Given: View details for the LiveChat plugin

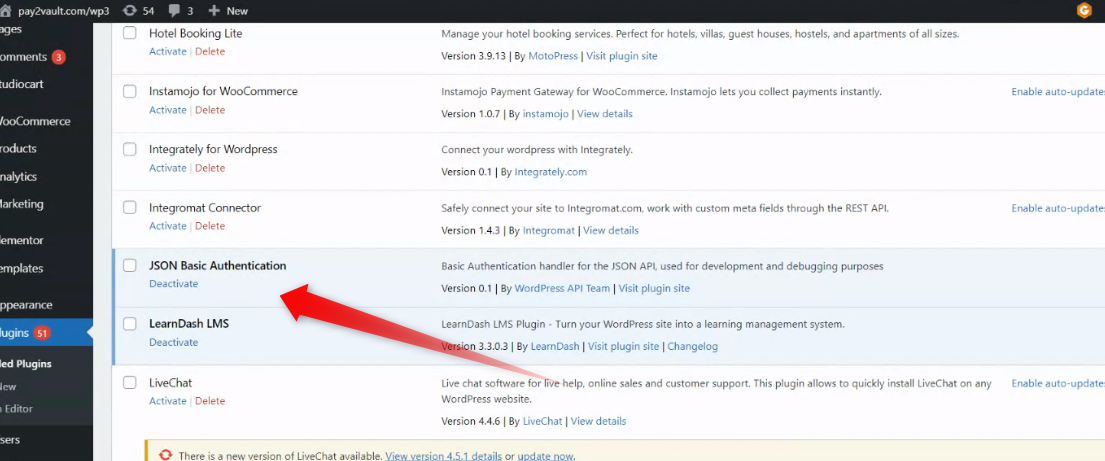Looking at the screenshot, I should click(x=598, y=422).
